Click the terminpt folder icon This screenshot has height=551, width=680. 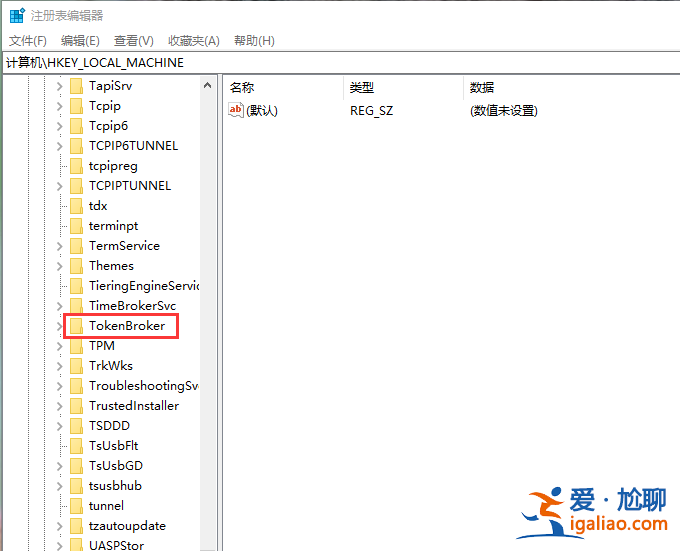click(76, 226)
